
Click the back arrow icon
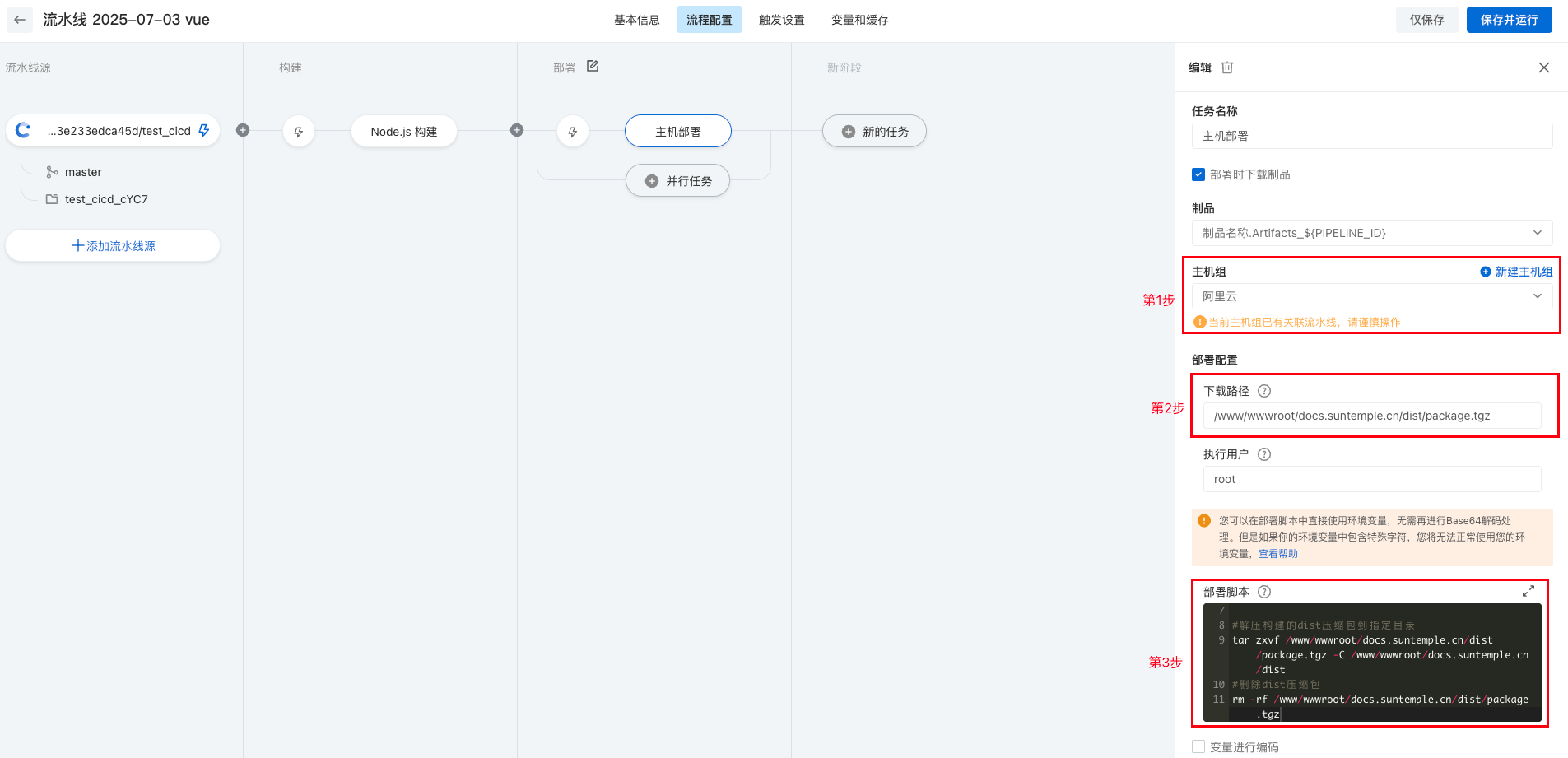coord(20,20)
